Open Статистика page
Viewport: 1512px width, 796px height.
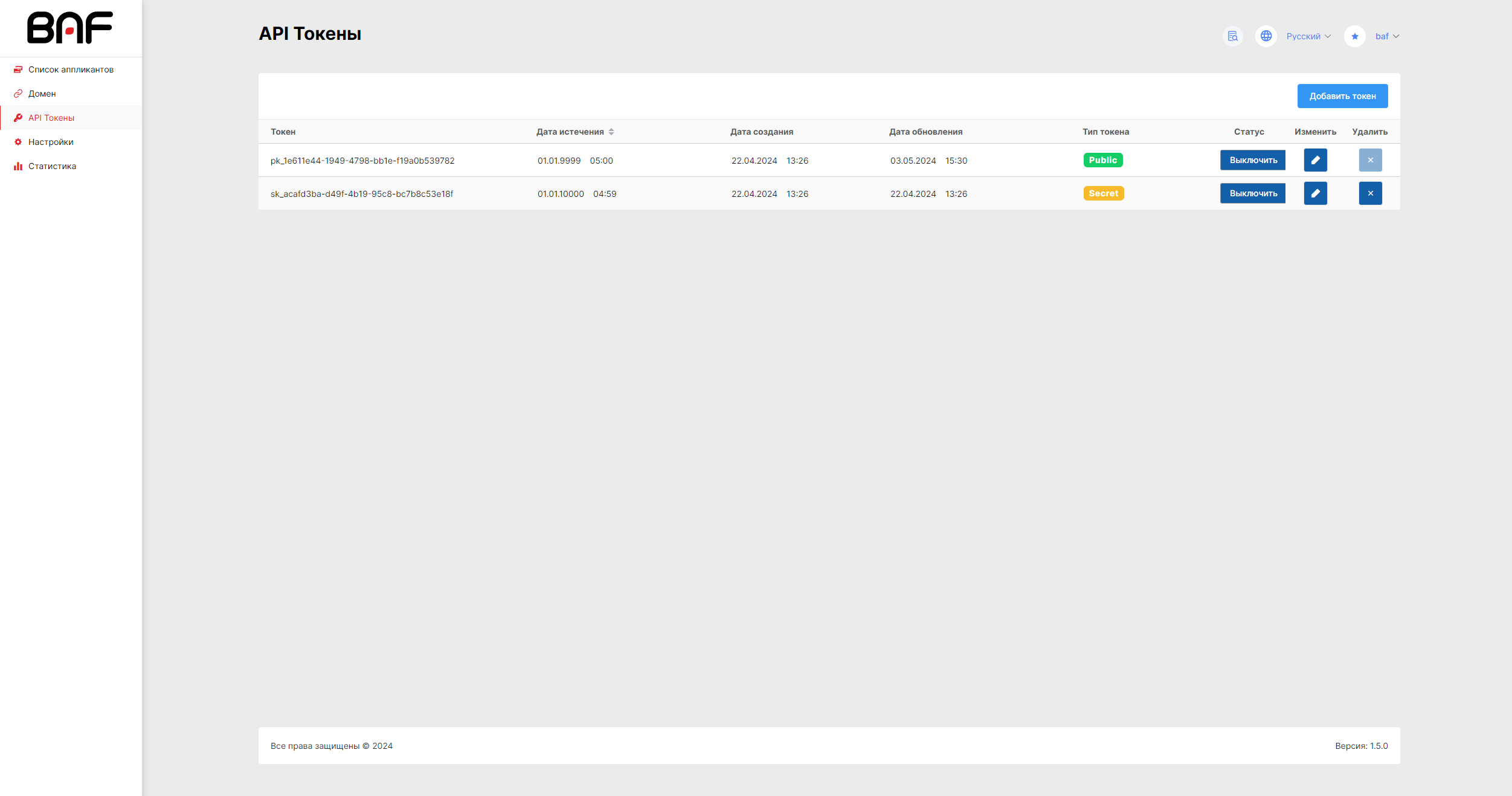[x=71, y=166]
